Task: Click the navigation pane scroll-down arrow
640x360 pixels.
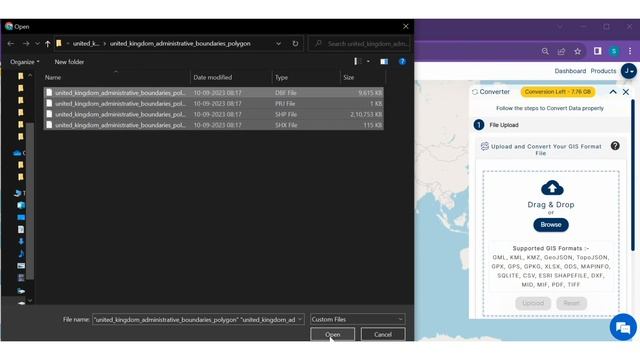Action: coord(30,300)
